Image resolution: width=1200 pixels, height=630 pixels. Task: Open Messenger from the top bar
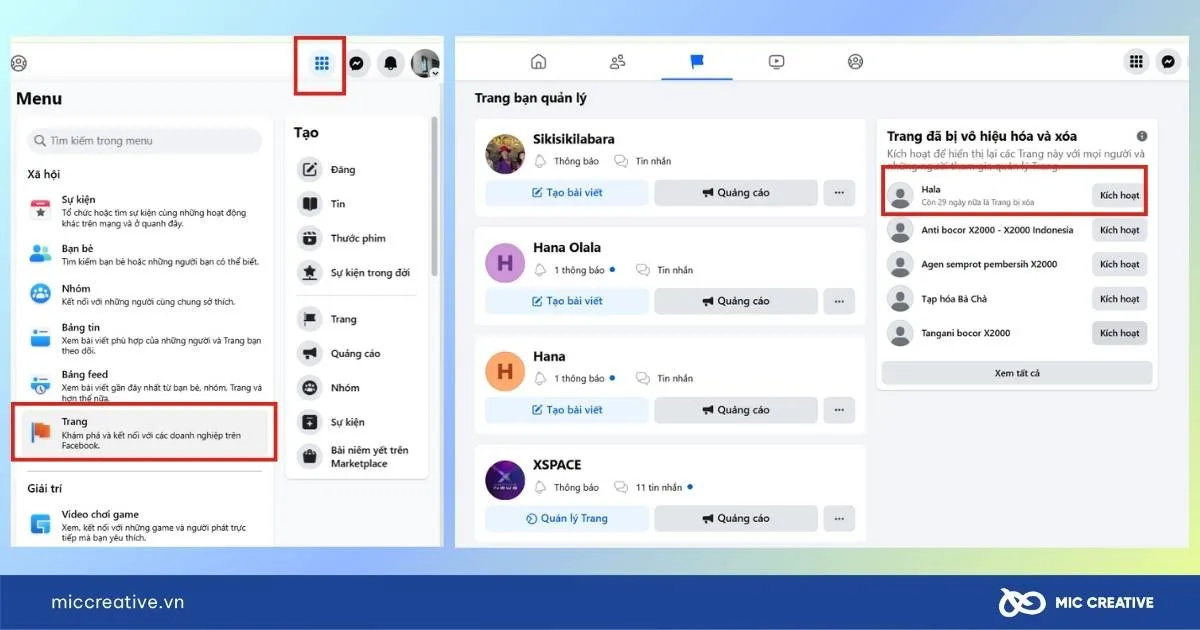coord(356,63)
